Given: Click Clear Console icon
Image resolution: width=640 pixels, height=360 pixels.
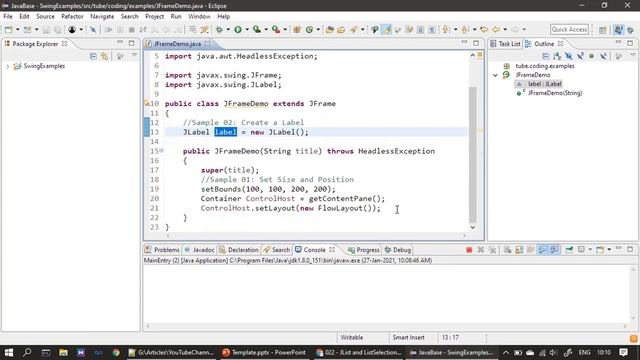Looking at the screenshot, I should [x=507, y=250].
